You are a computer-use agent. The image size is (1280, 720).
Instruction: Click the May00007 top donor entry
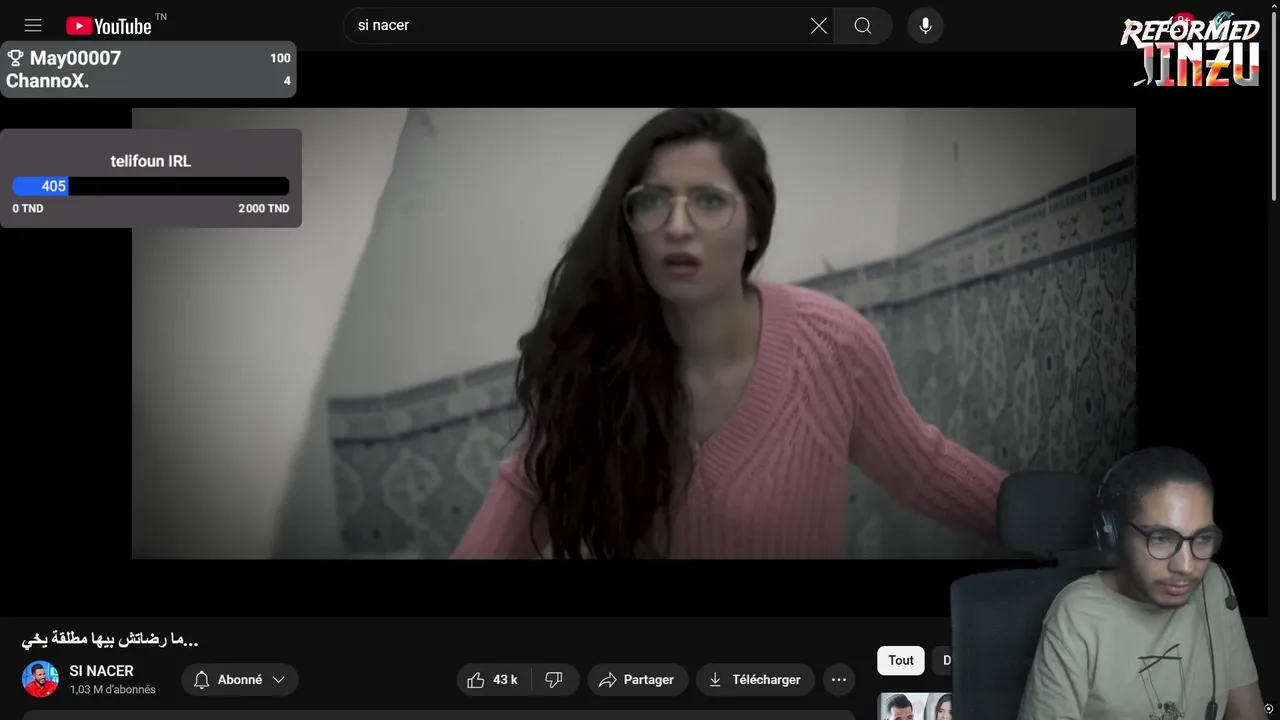[148, 58]
